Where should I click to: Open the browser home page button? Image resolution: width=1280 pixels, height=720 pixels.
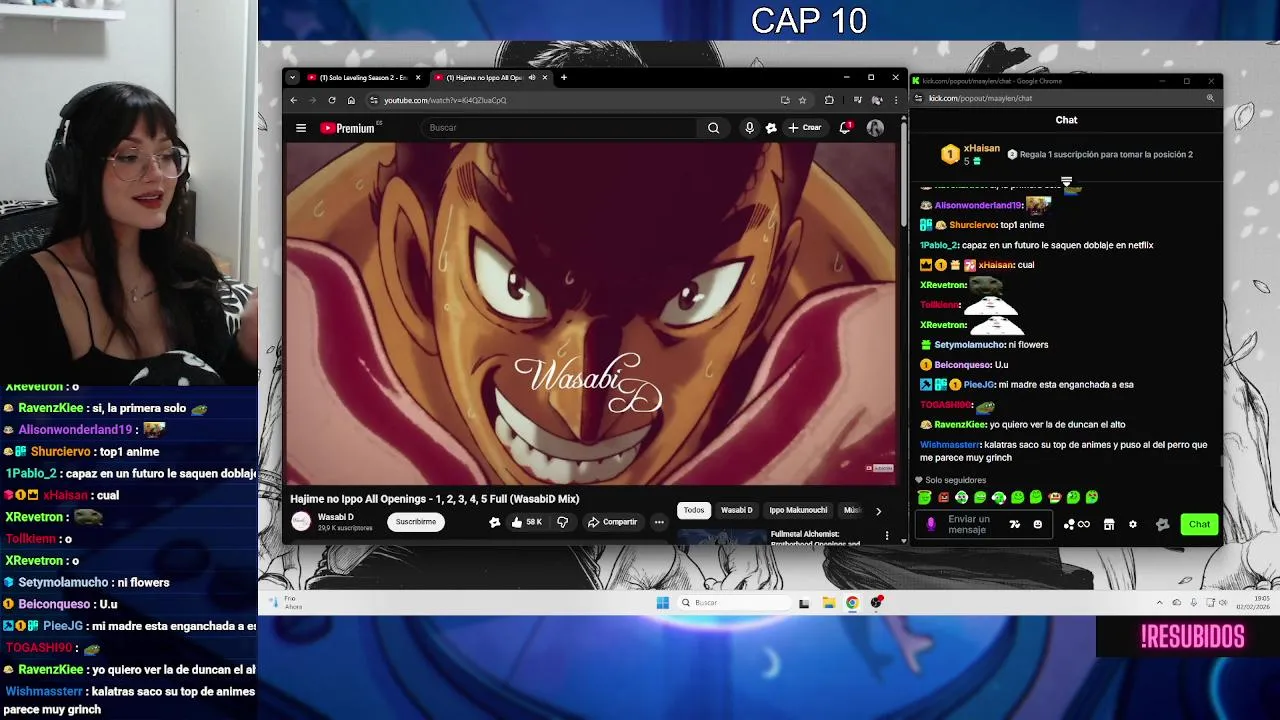[351, 100]
